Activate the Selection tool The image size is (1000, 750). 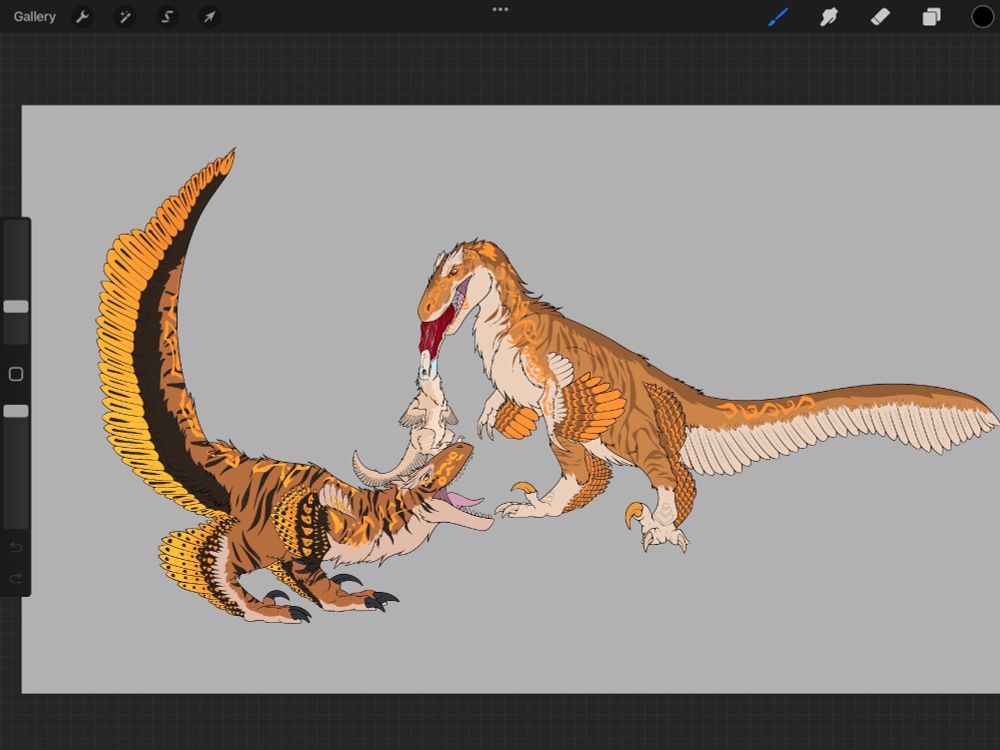(x=167, y=17)
